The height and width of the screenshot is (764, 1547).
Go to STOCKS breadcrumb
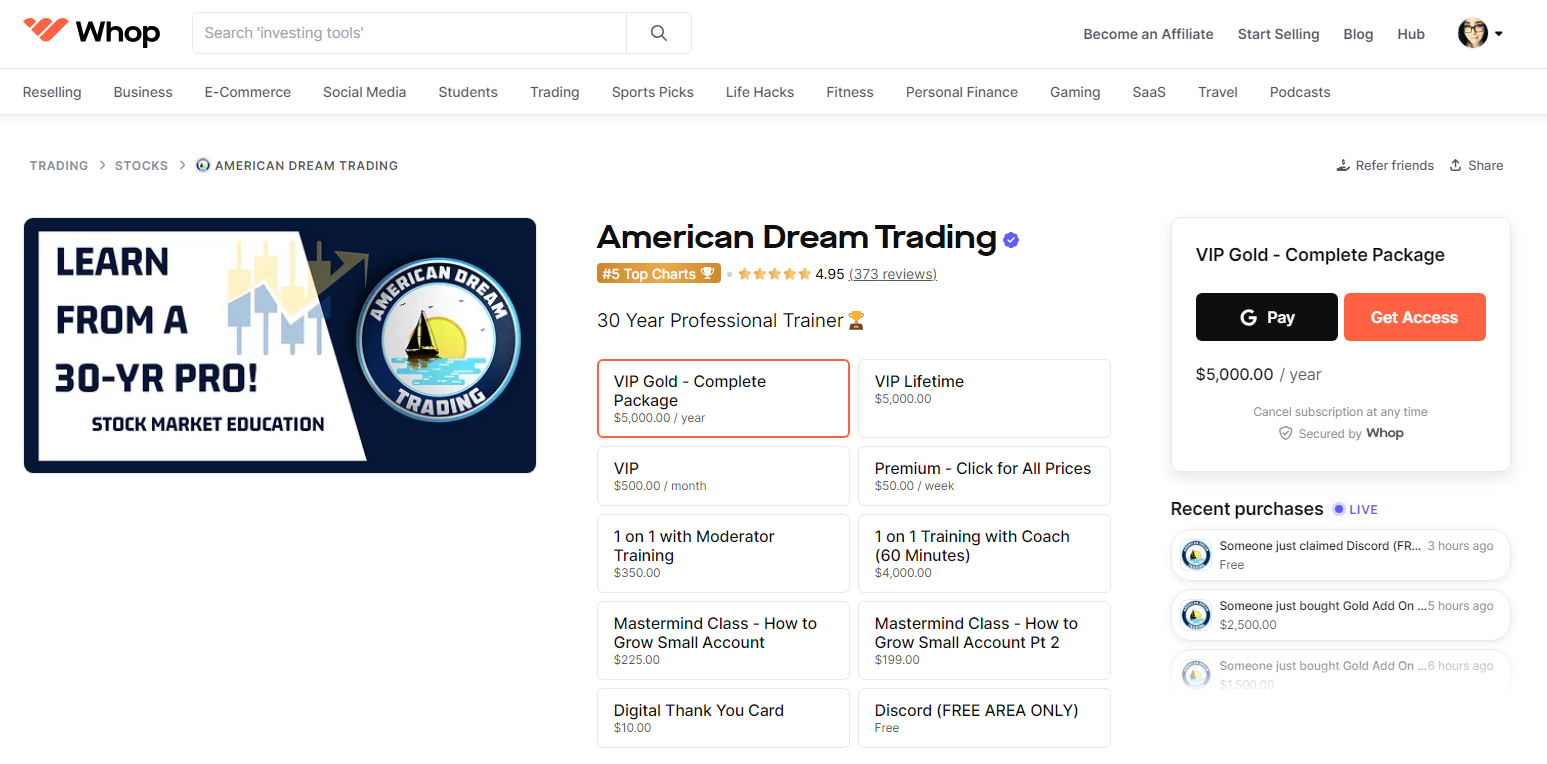point(141,166)
